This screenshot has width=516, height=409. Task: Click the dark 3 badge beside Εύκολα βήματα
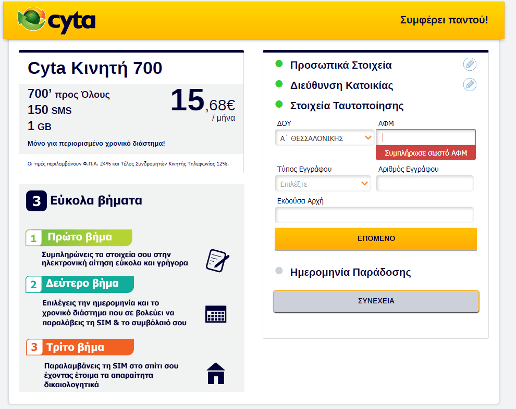[x=36, y=201]
